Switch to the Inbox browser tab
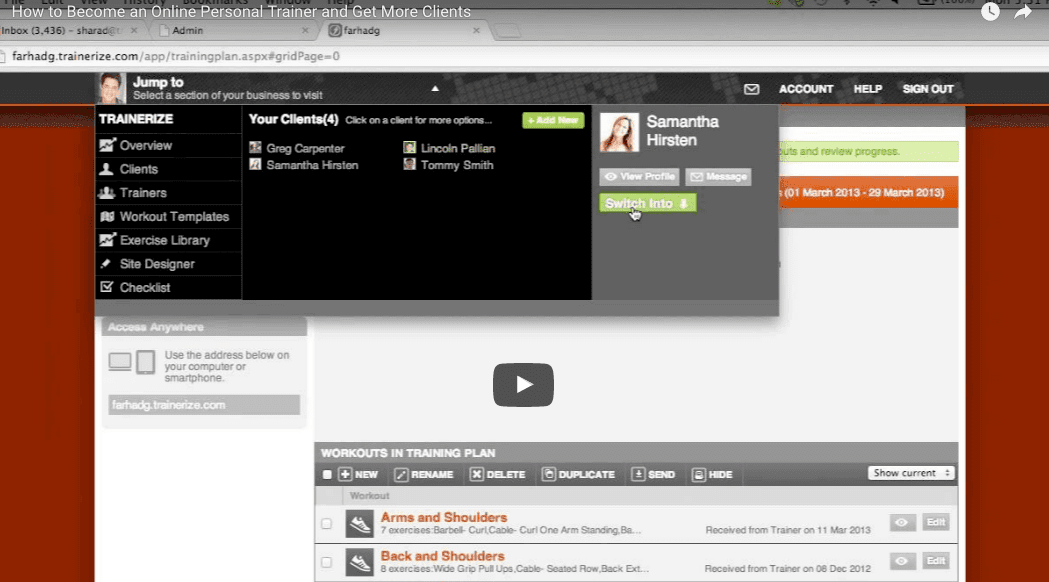Viewport: 1049px width, 582px height. (69, 31)
